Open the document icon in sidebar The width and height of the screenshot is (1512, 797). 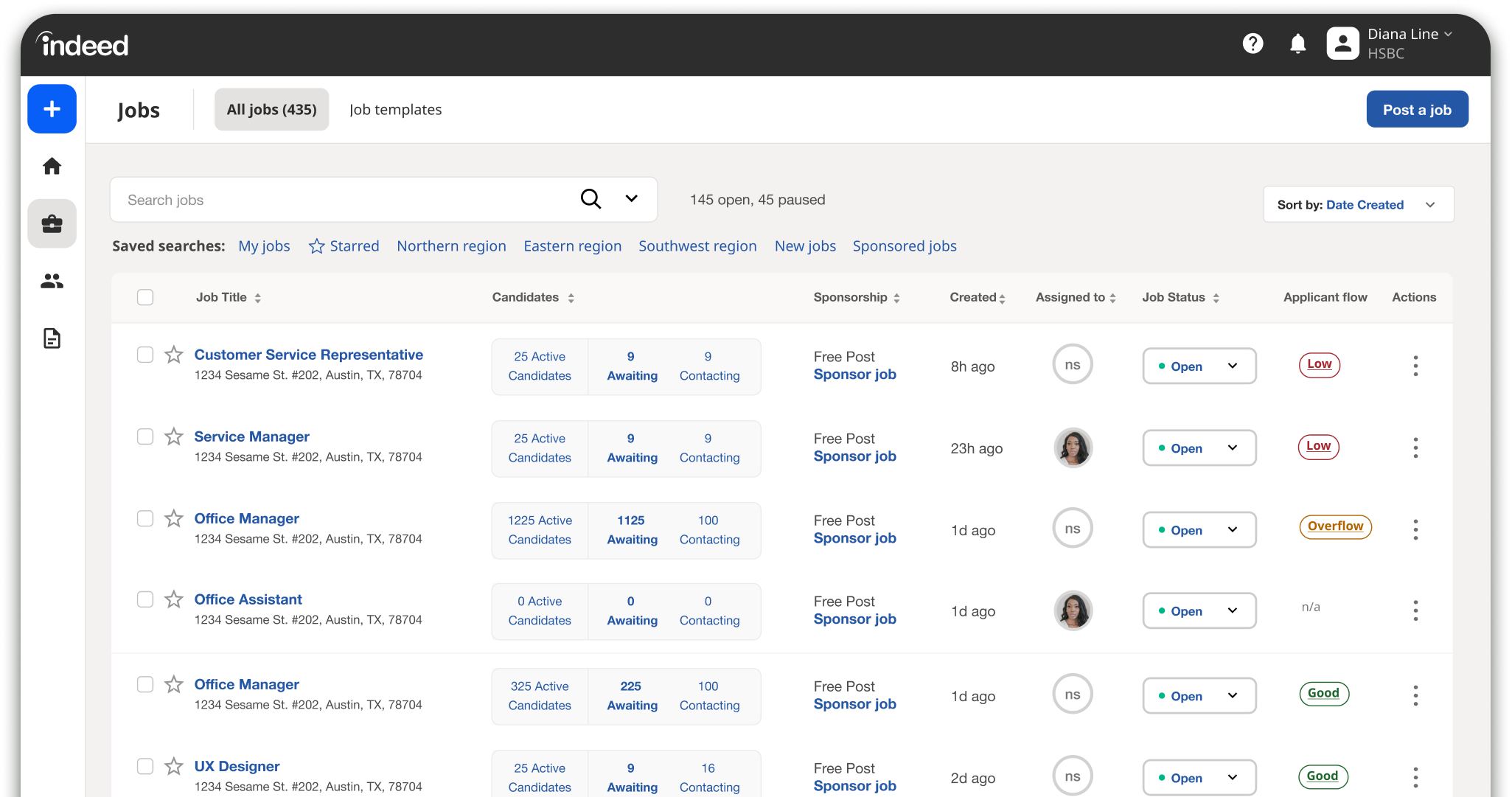52,338
